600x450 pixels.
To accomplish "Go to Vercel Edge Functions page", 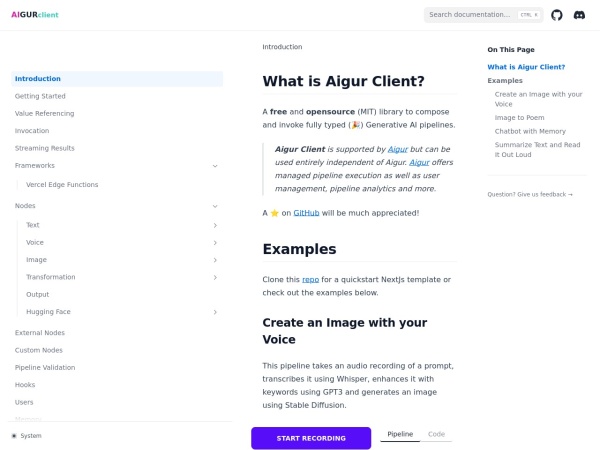I will pos(62,185).
